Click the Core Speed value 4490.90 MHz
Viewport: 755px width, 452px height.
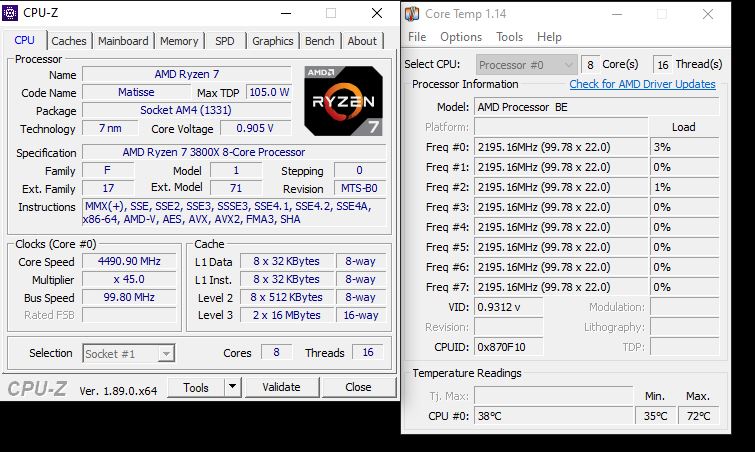click(x=129, y=261)
